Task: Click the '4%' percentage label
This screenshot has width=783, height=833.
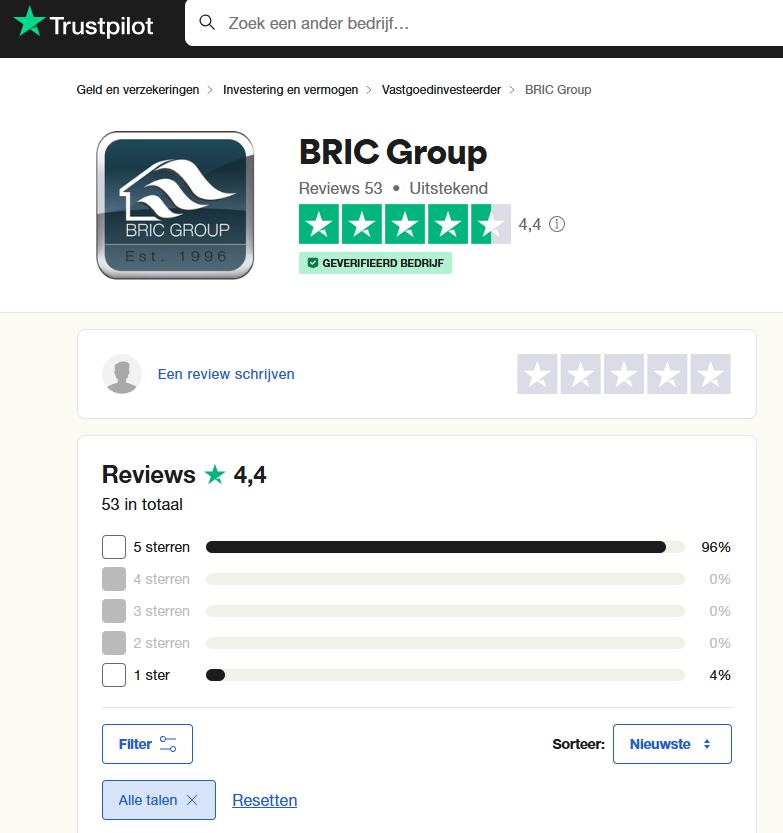Action: pos(720,675)
